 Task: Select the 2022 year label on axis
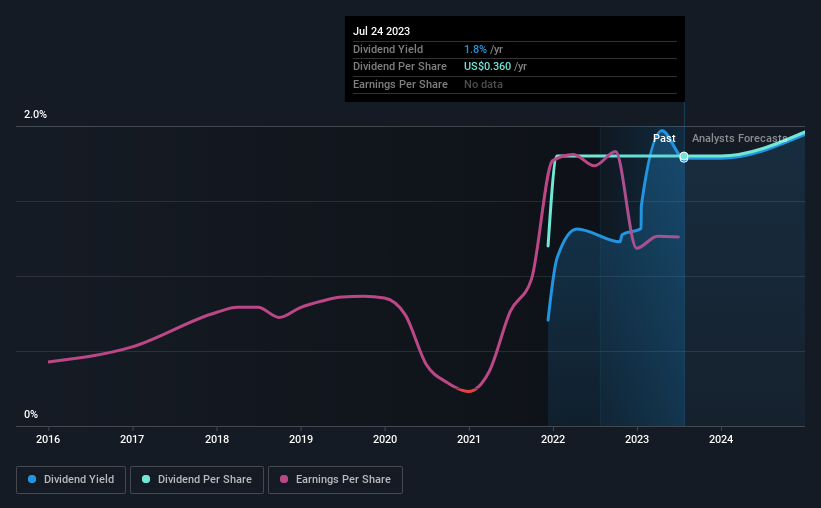pos(553,438)
